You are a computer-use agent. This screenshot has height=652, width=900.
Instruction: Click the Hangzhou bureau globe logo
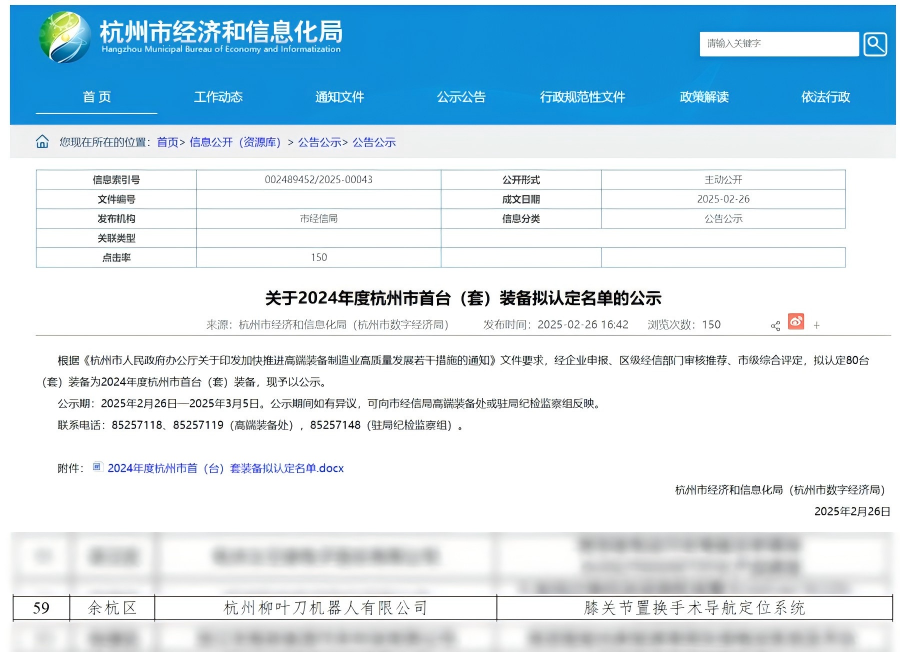tap(64, 37)
